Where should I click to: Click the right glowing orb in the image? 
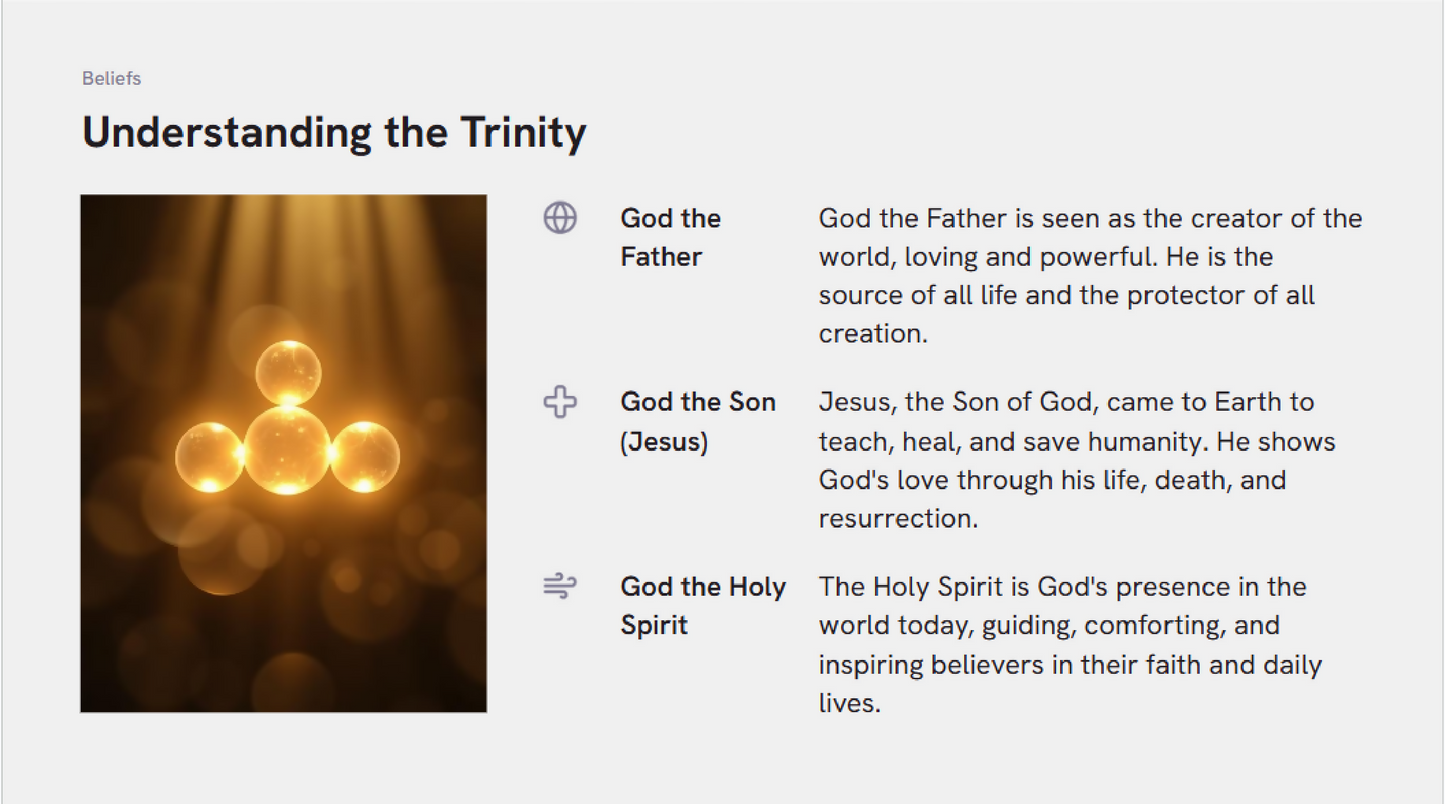point(365,457)
